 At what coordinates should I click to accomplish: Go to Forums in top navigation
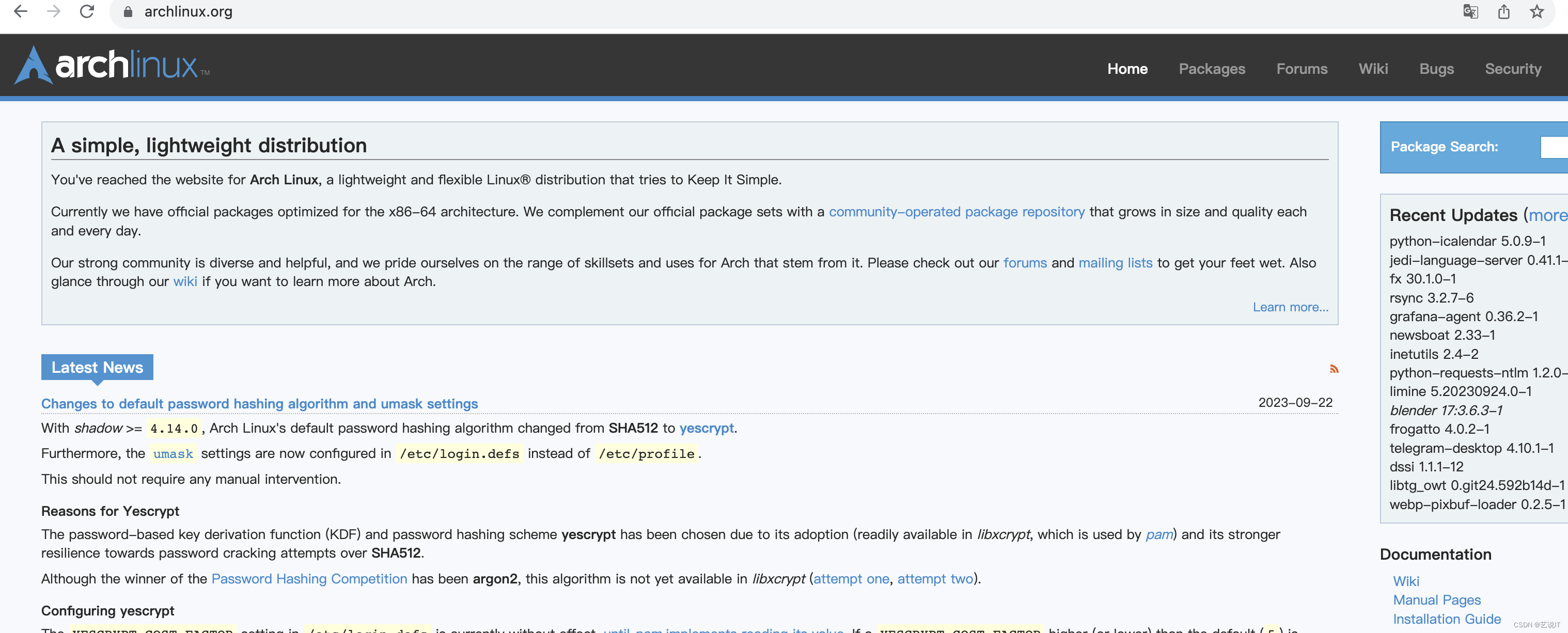point(1302,69)
